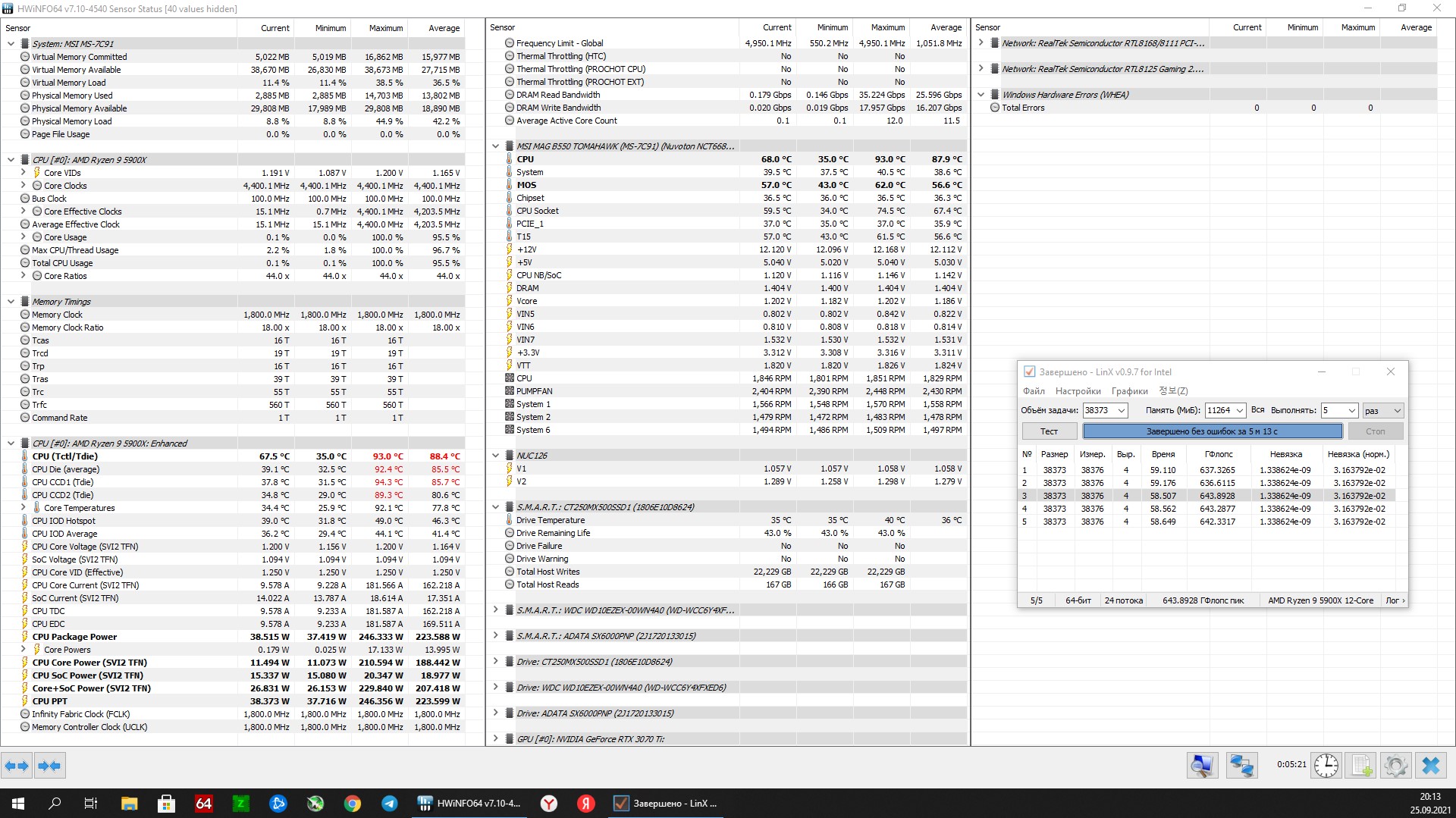The height and width of the screenshot is (818, 1456).
Task: Open File Explorer from the taskbar
Action: pos(129,804)
